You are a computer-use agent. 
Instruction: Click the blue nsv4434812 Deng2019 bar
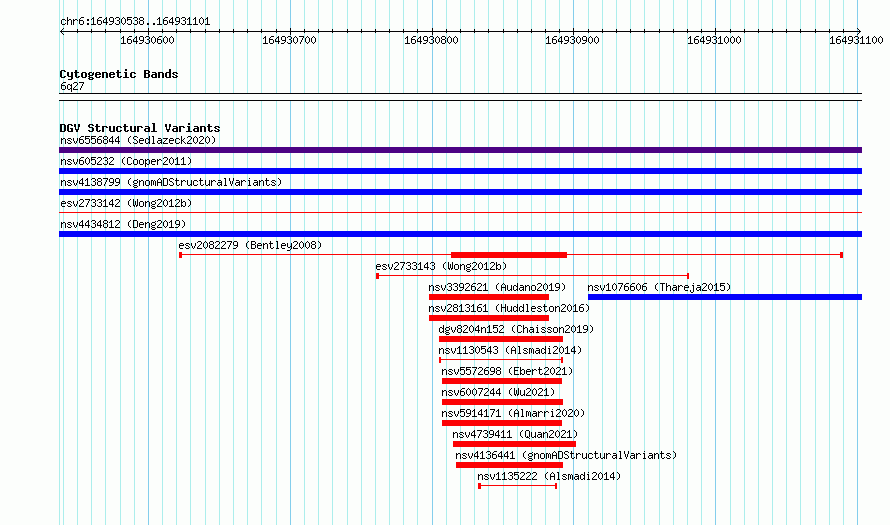click(x=460, y=234)
